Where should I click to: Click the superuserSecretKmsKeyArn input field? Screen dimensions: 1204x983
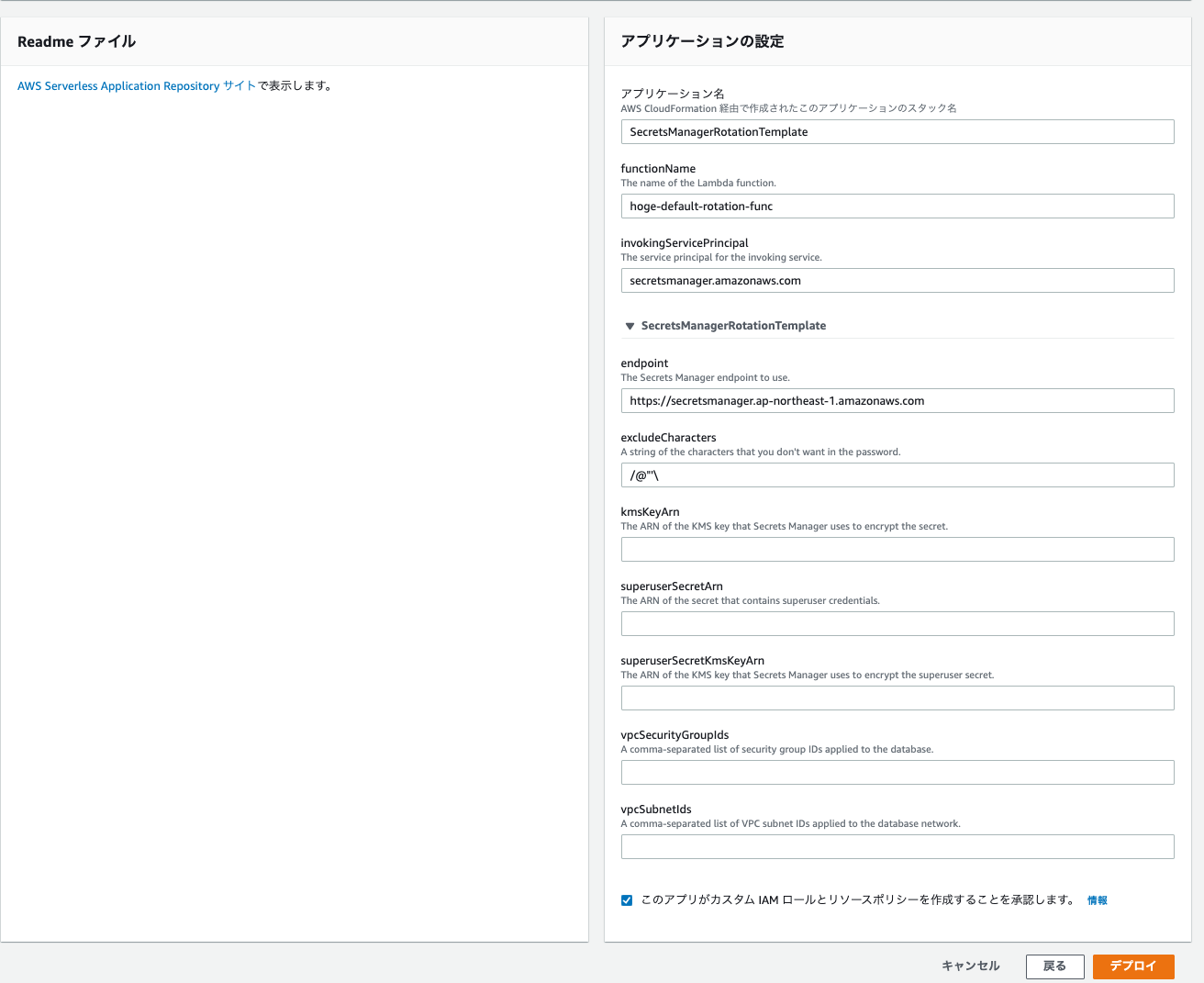point(897,698)
